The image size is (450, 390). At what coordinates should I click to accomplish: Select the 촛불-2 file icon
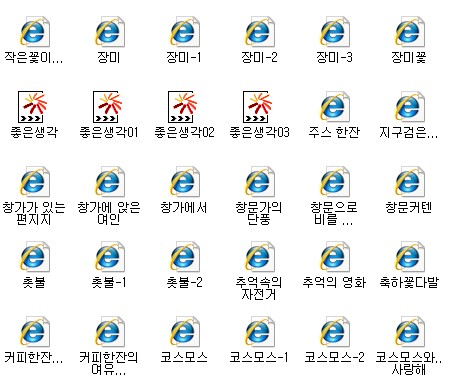click(x=184, y=257)
